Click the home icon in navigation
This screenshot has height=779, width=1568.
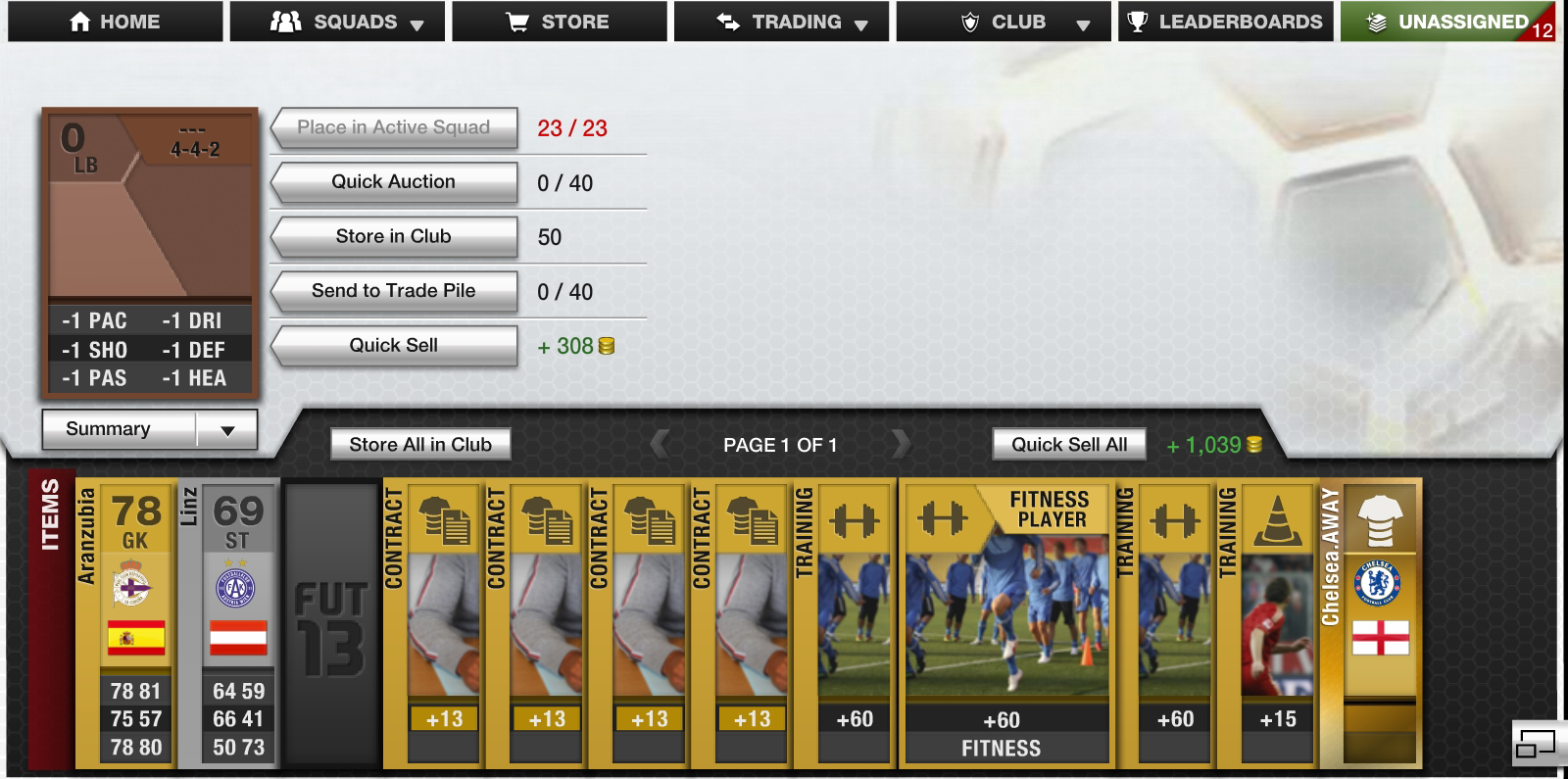point(80,22)
